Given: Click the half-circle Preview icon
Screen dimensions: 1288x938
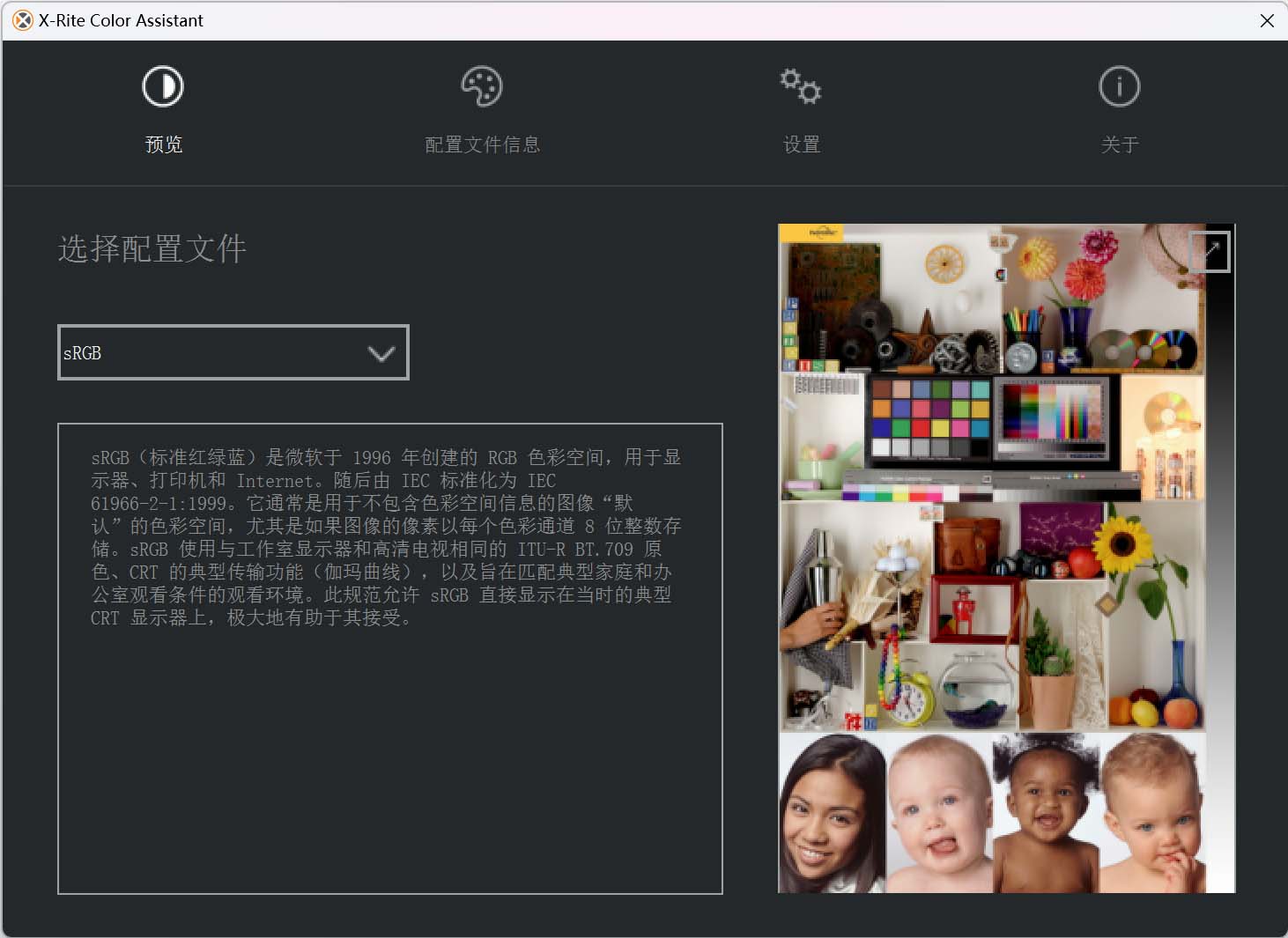Looking at the screenshot, I should 163,86.
